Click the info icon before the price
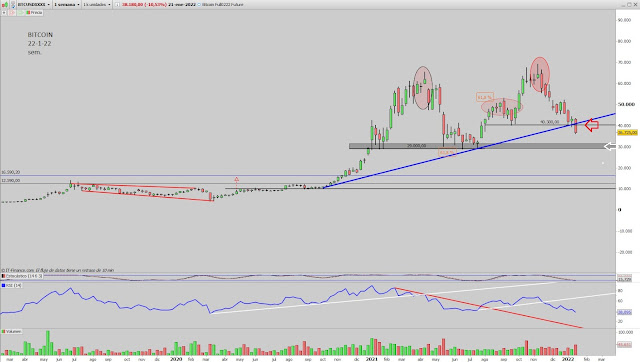This screenshot has height=362, width=640. [x=117, y=4]
